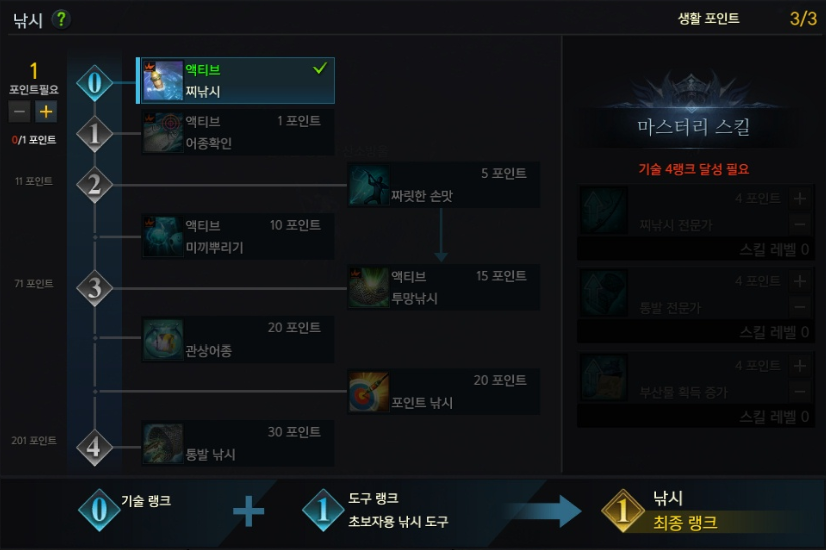This screenshot has width=826, height=550.
Task: Select the 어종확인 skill icon
Action: [x=163, y=132]
